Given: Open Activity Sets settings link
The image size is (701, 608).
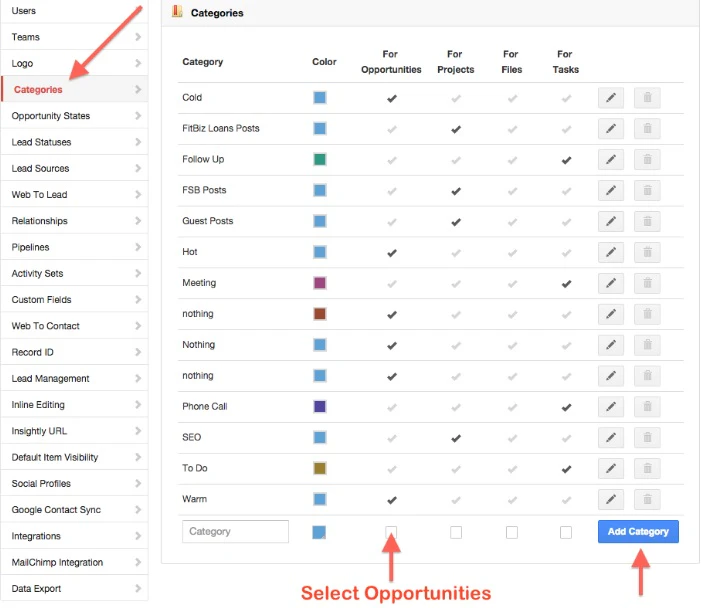Looking at the screenshot, I should coord(74,273).
